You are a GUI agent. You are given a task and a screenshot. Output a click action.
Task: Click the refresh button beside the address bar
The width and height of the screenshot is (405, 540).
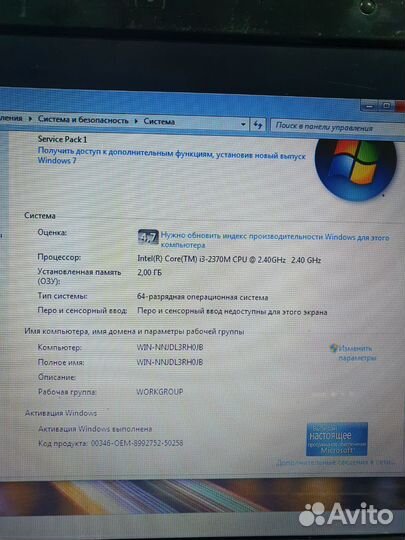click(x=258, y=125)
